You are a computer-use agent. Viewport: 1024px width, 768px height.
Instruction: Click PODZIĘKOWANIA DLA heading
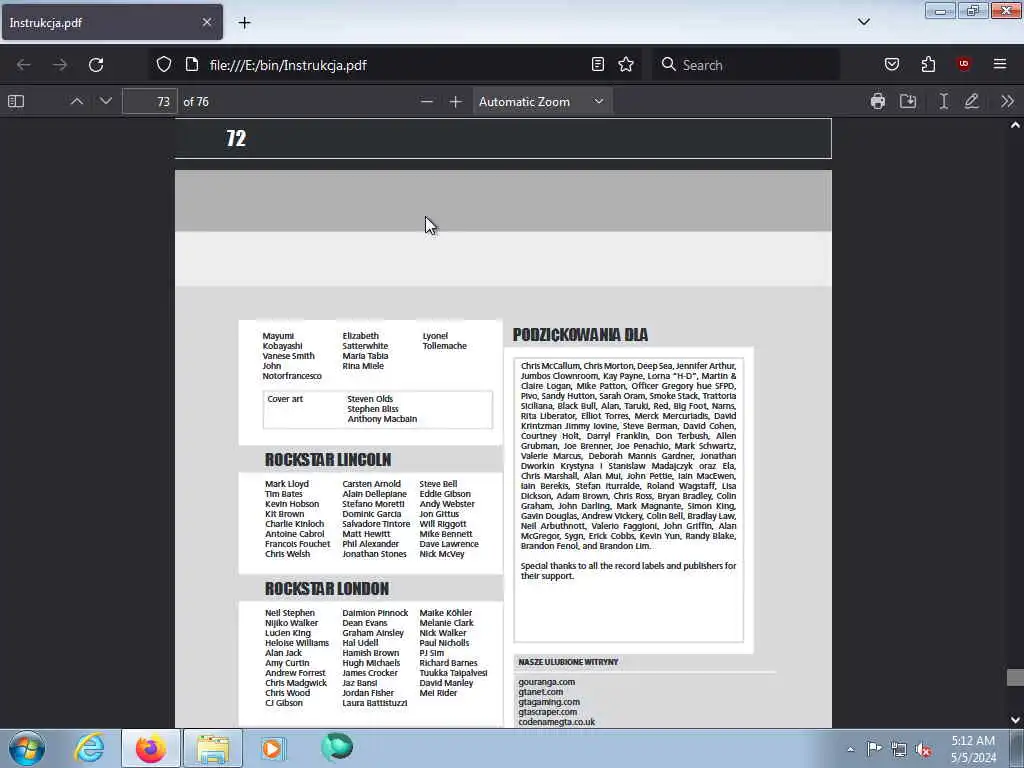(580, 335)
